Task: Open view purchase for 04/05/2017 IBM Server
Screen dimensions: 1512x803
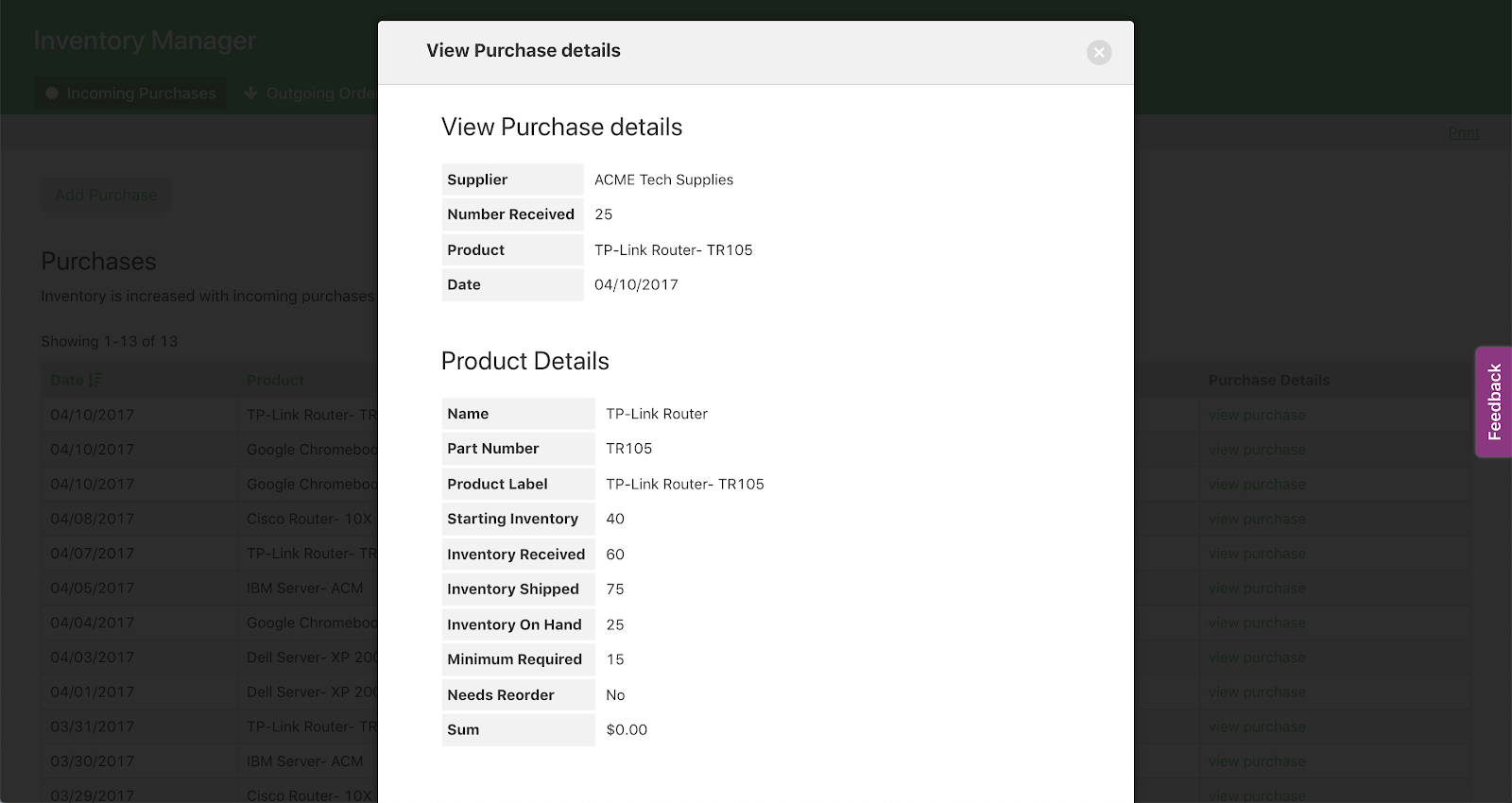Action: 1256,588
